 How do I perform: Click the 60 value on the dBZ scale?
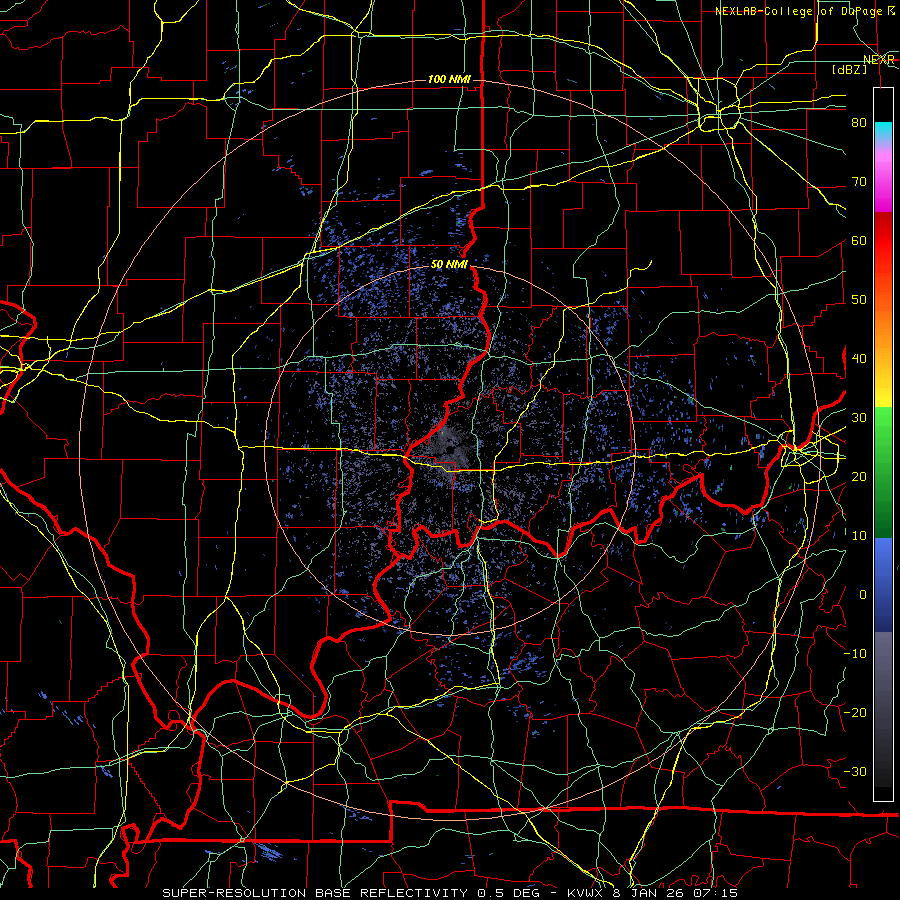coord(859,240)
